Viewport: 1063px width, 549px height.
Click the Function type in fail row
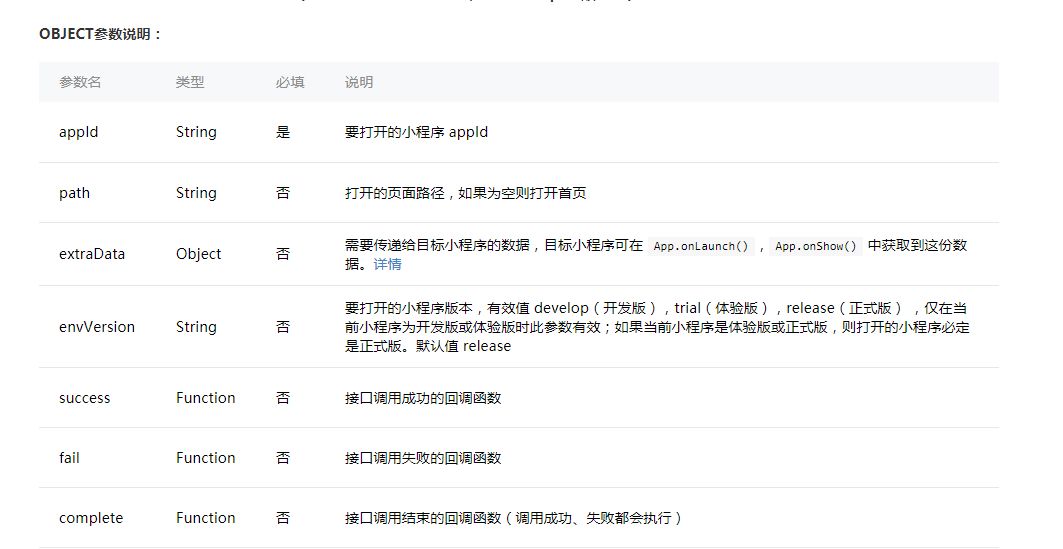205,458
